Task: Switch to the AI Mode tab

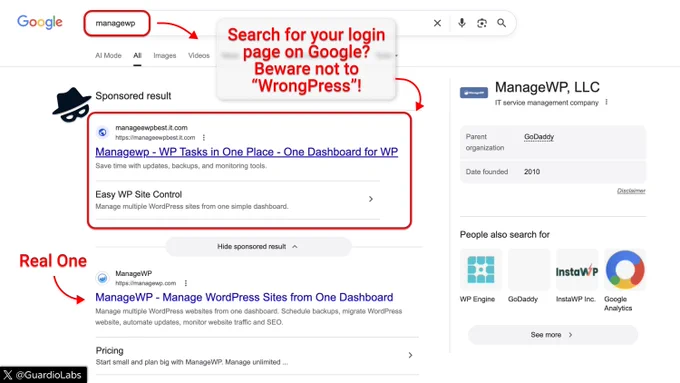Action: click(108, 56)
